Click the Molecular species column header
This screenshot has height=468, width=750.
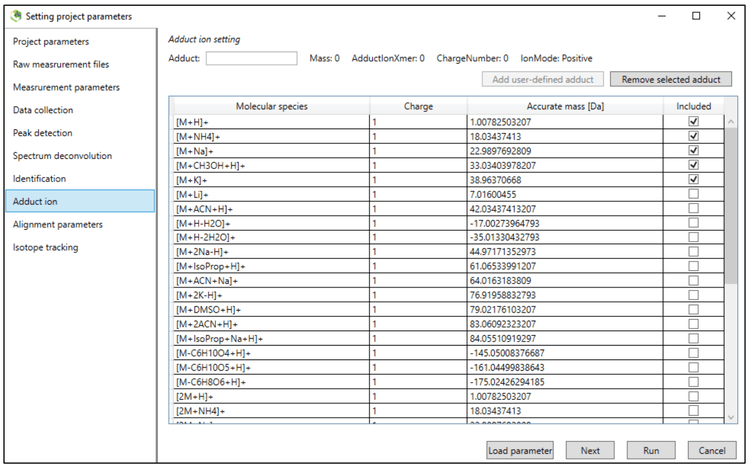pyautogui.click(x=271, y=106)
